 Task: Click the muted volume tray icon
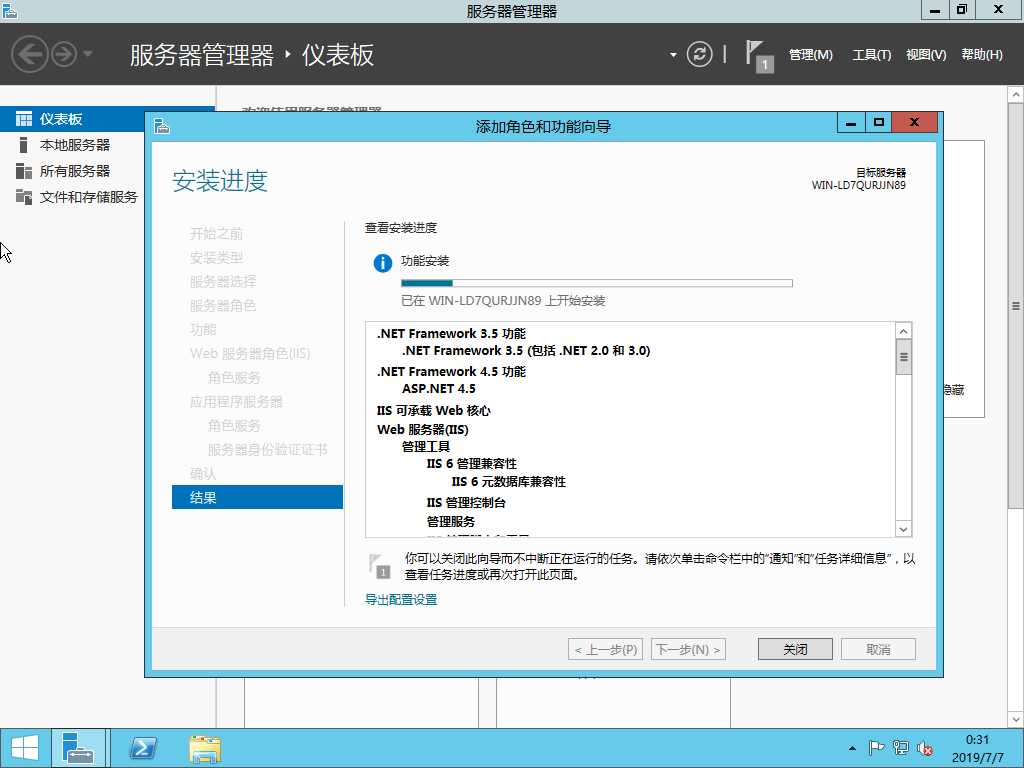pos(924,748)
